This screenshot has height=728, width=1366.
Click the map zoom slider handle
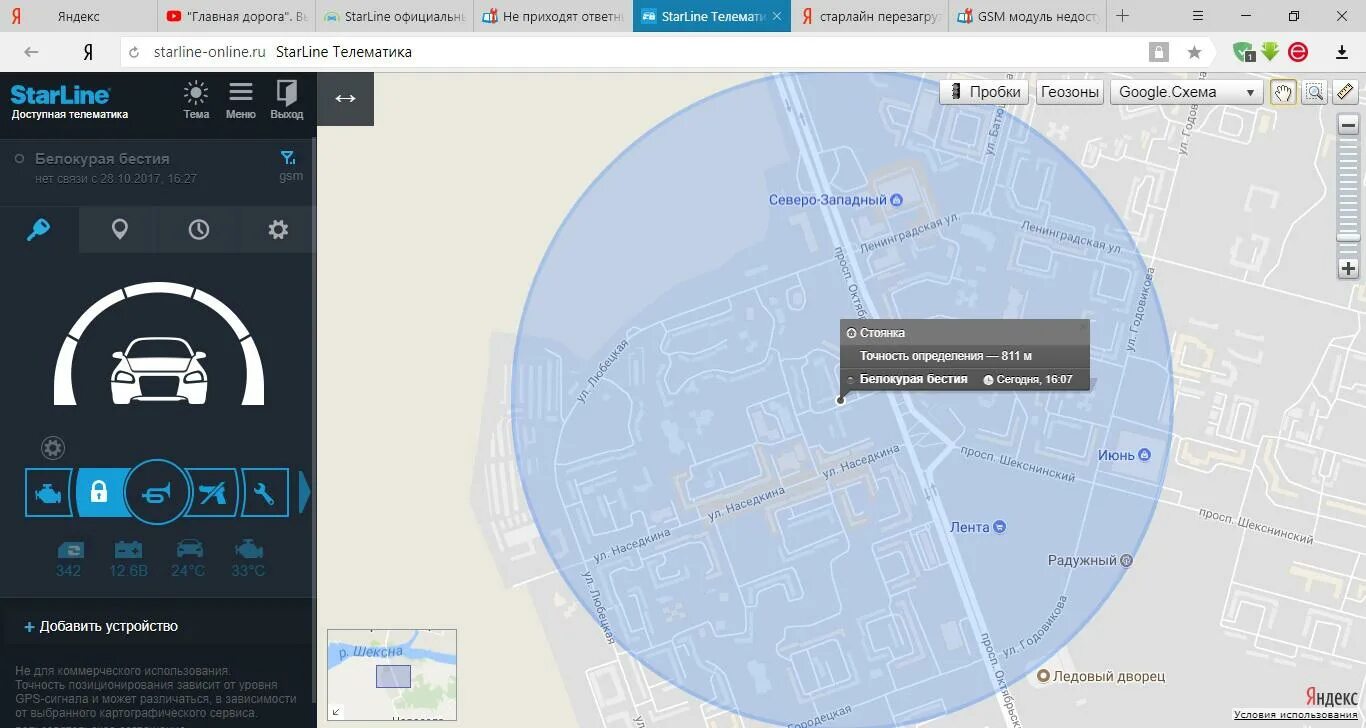click(1349, 237)
